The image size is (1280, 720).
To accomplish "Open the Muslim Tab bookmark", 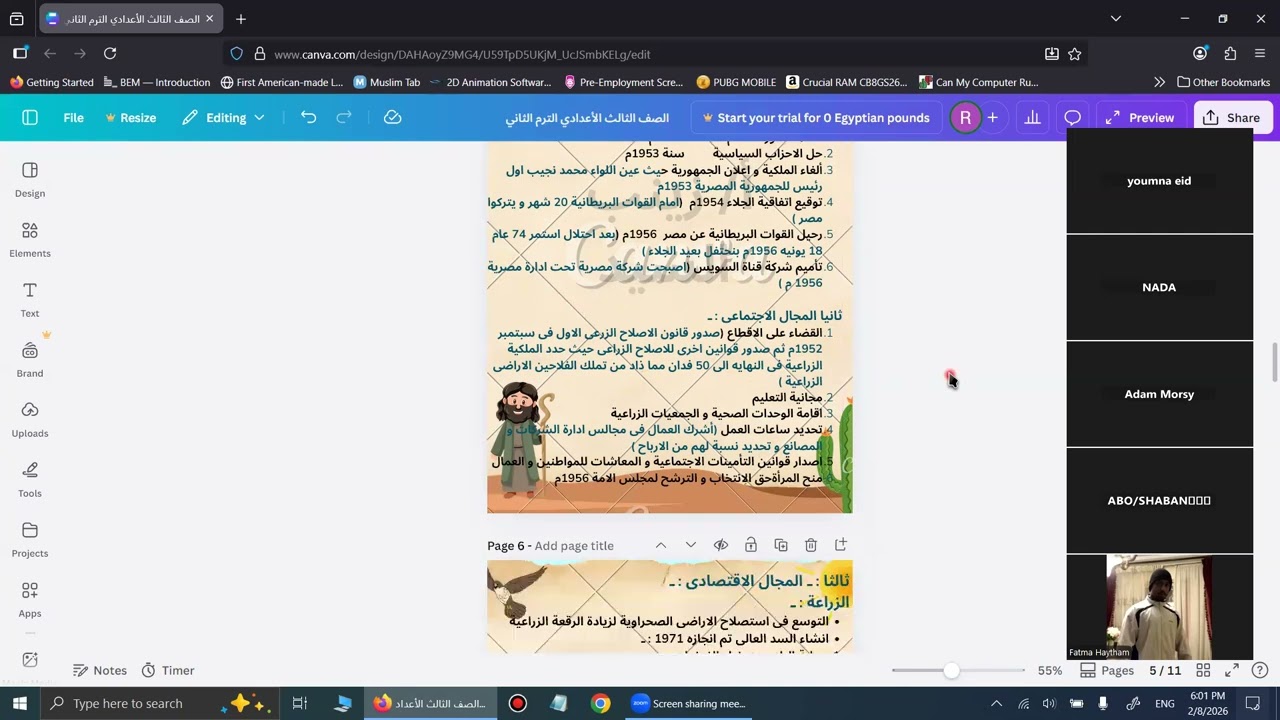I will click(x=387, y=82).
